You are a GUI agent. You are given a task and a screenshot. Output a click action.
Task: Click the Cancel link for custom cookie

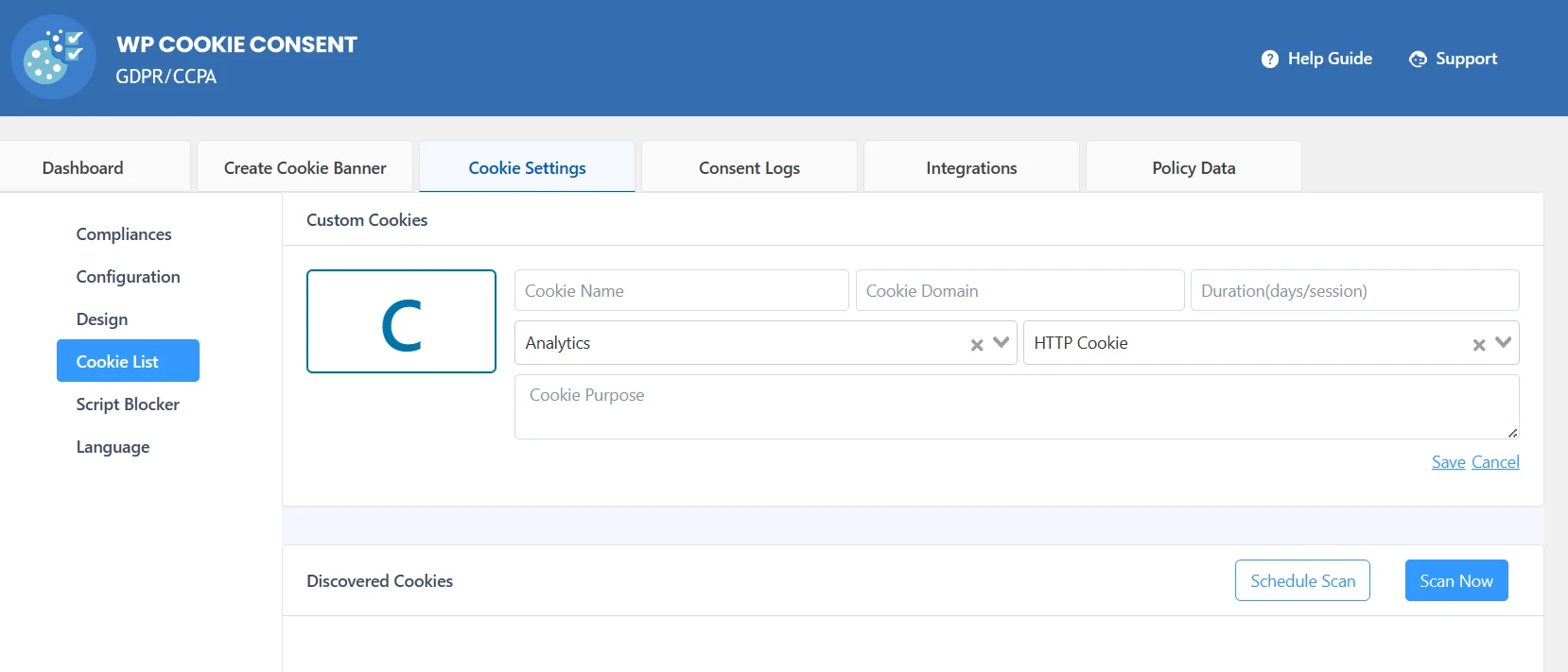[x=1495, y=461]
